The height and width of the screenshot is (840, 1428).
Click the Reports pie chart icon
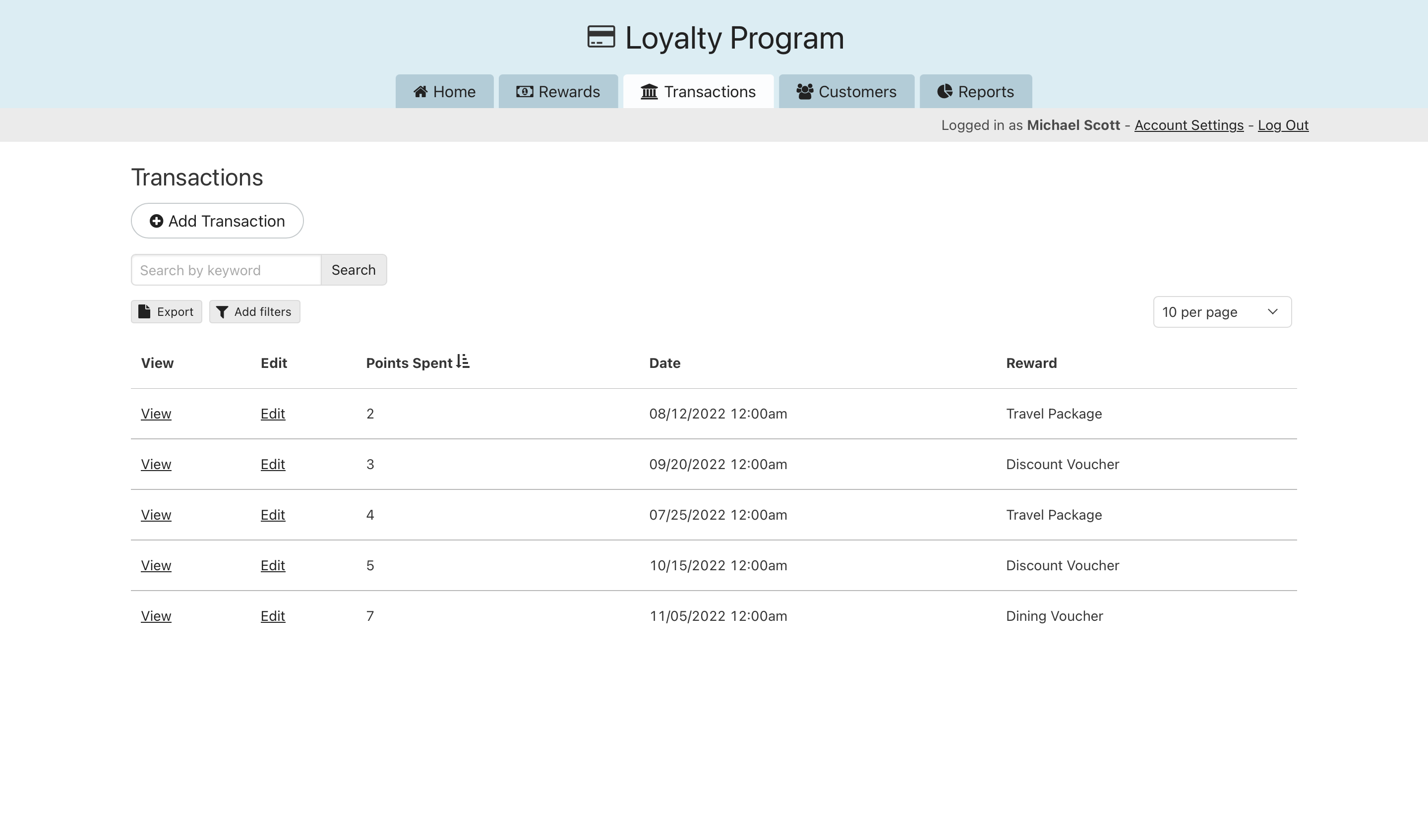click(944, 92)
